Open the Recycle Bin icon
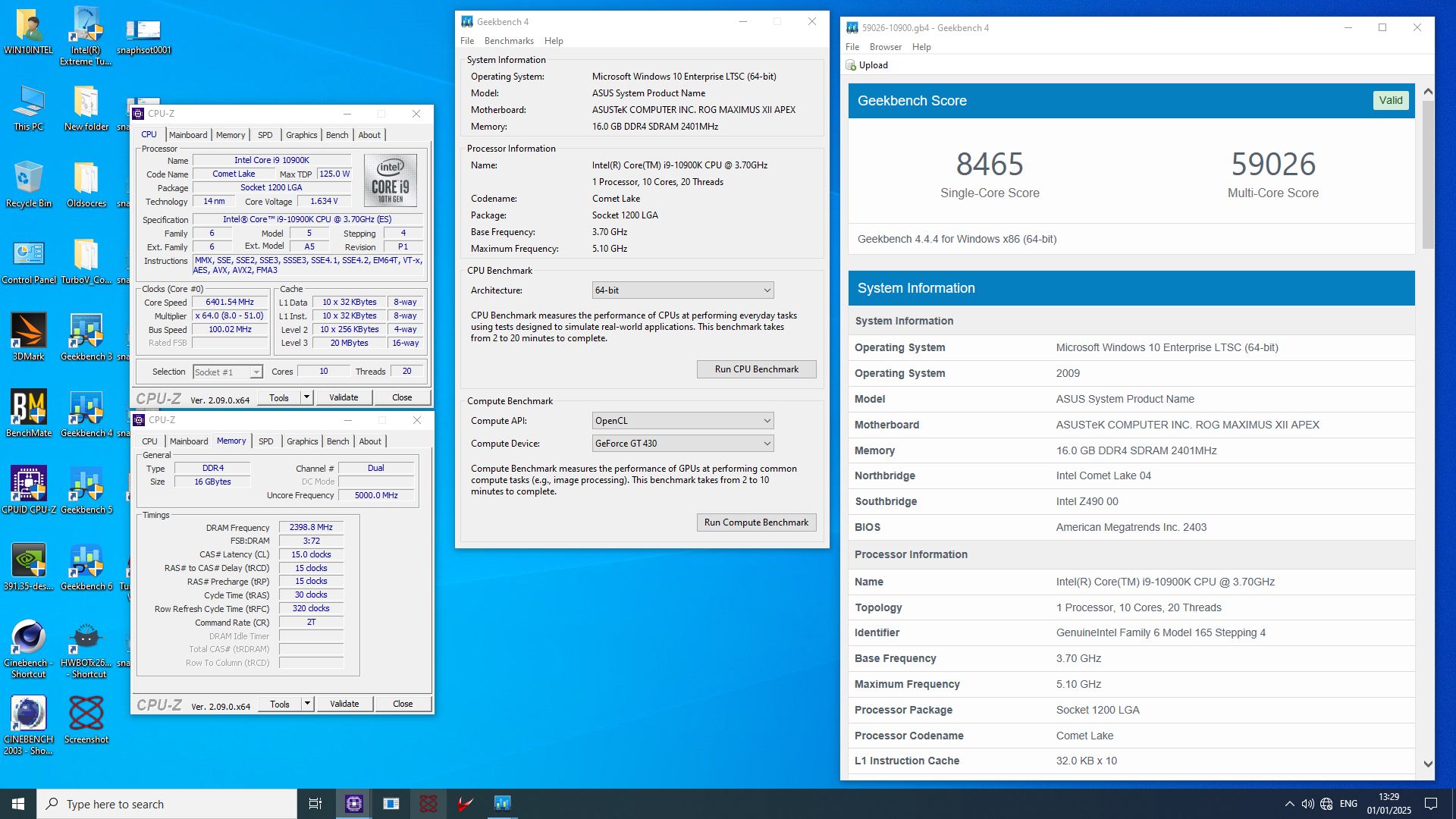 point(29,184)
